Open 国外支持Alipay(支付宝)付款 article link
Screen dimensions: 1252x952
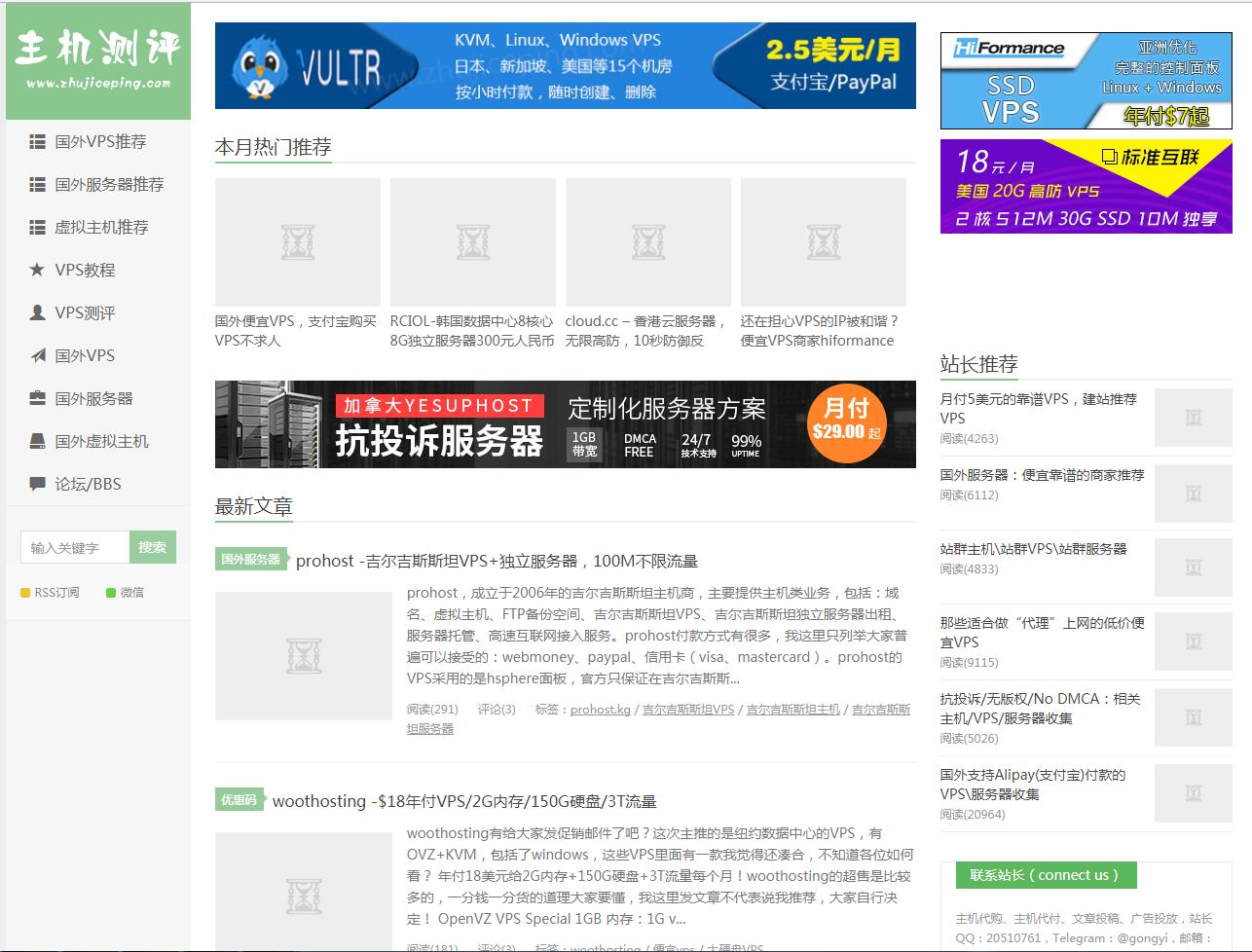[1033, 785]
